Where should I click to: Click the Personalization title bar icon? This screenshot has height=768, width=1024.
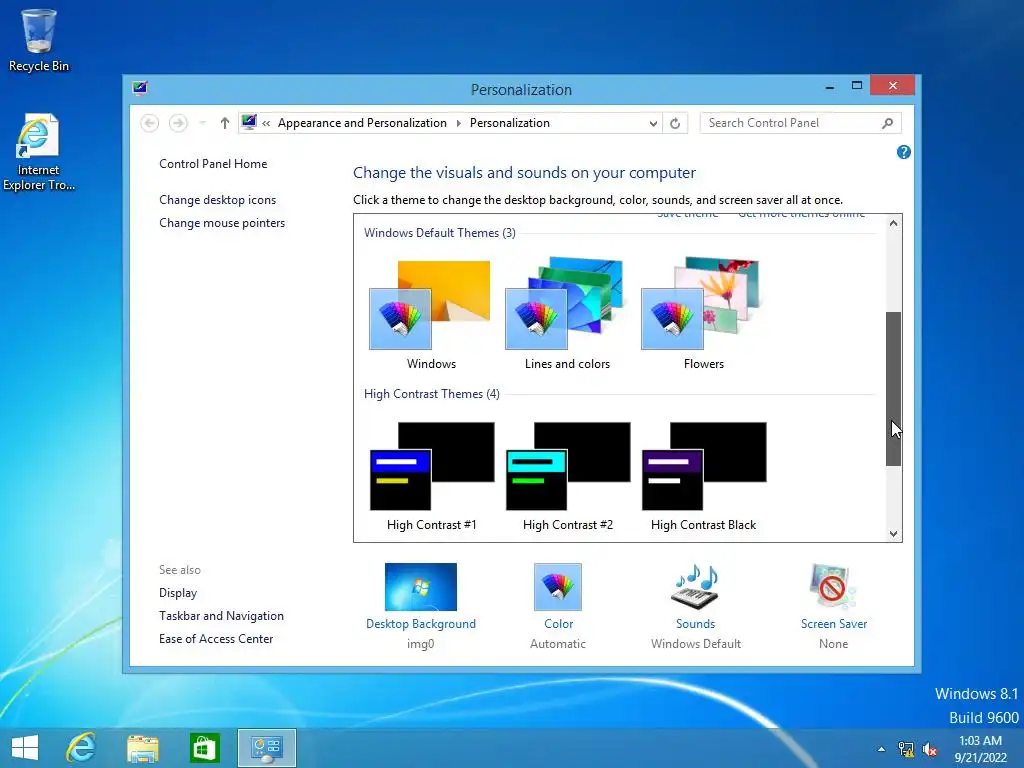140,88
